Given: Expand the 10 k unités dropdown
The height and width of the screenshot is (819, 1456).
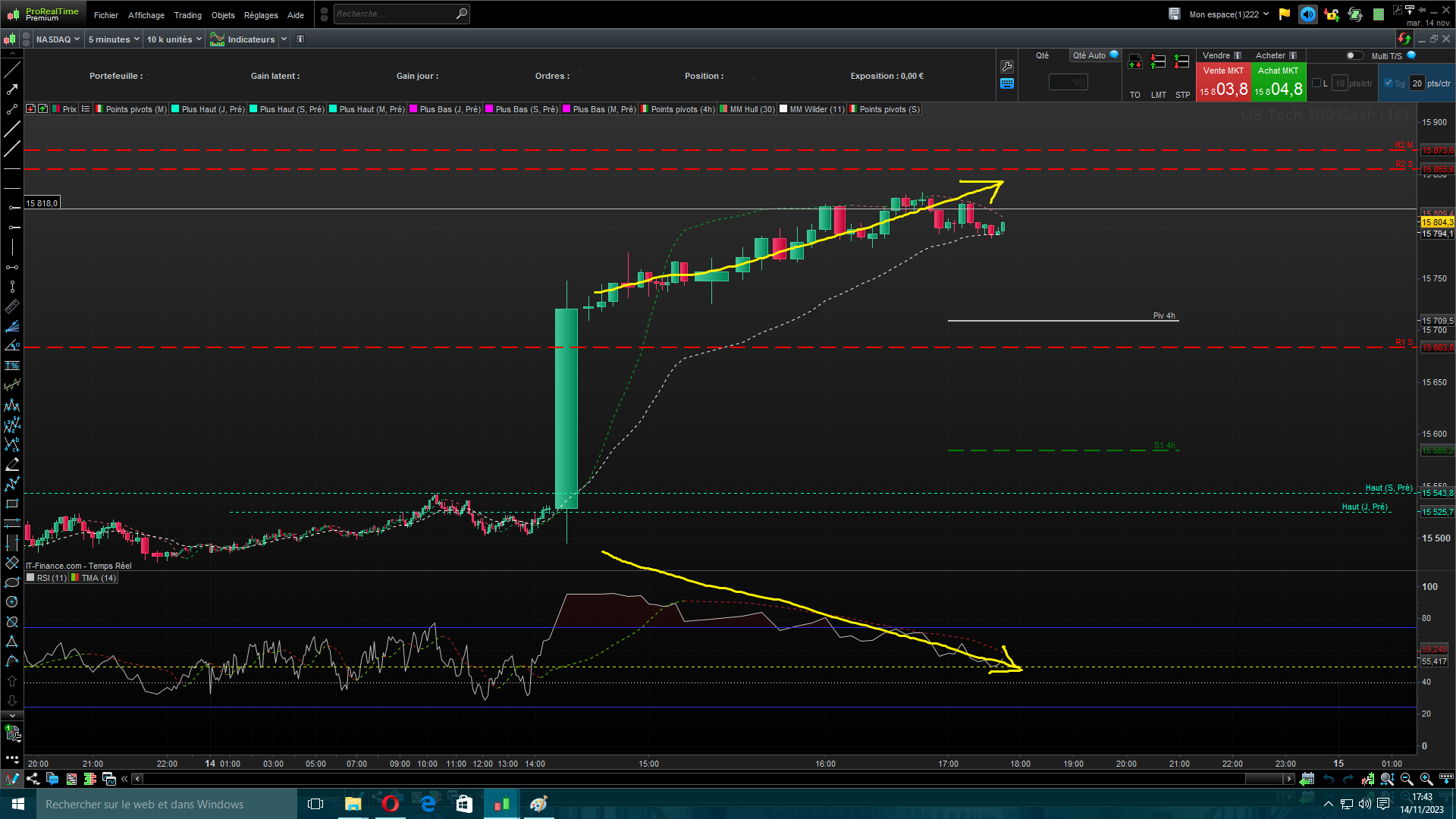Looking at the screenshot, I should coord(174,39).
